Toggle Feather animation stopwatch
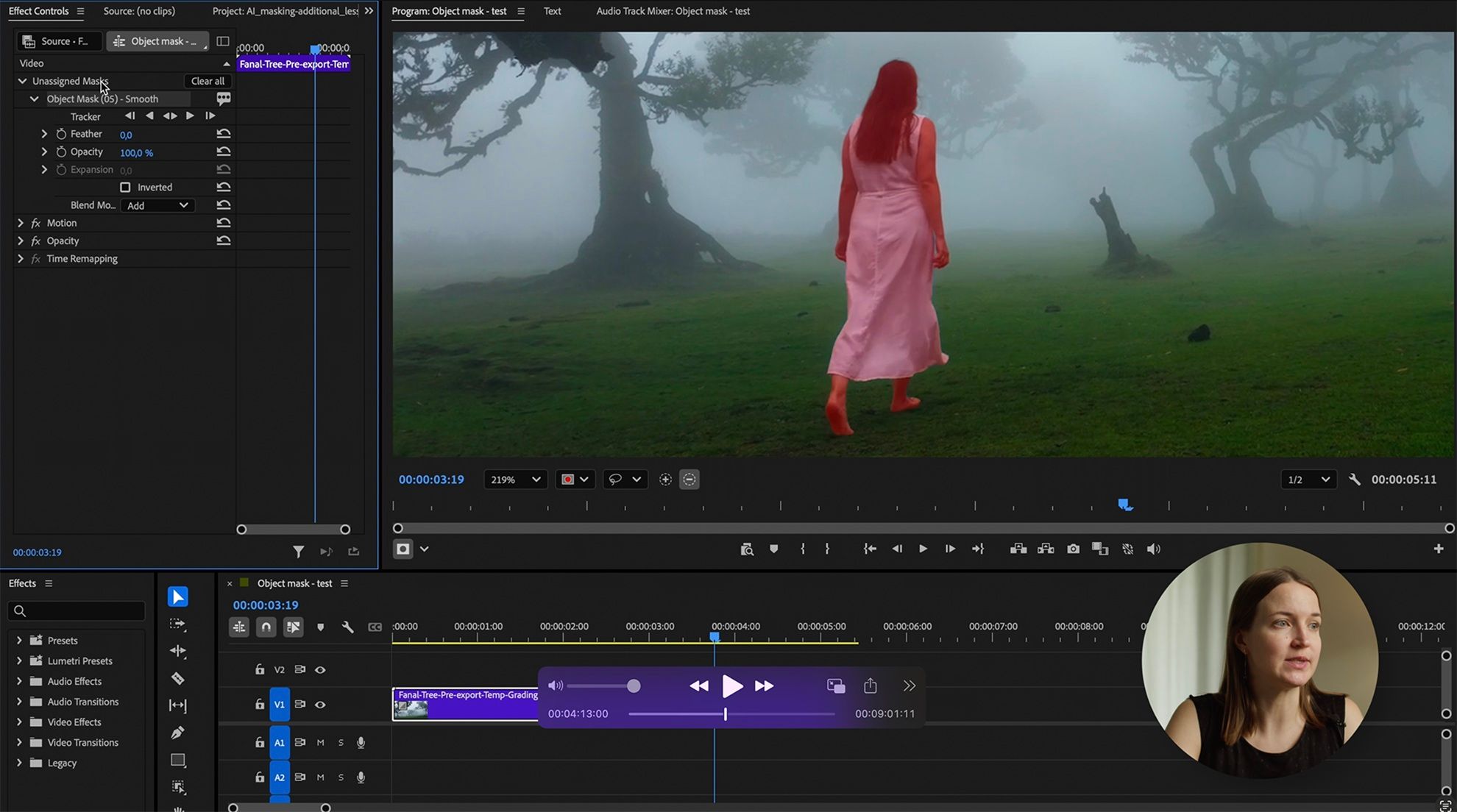This screenshot has height=812, width=1457. 61,134
